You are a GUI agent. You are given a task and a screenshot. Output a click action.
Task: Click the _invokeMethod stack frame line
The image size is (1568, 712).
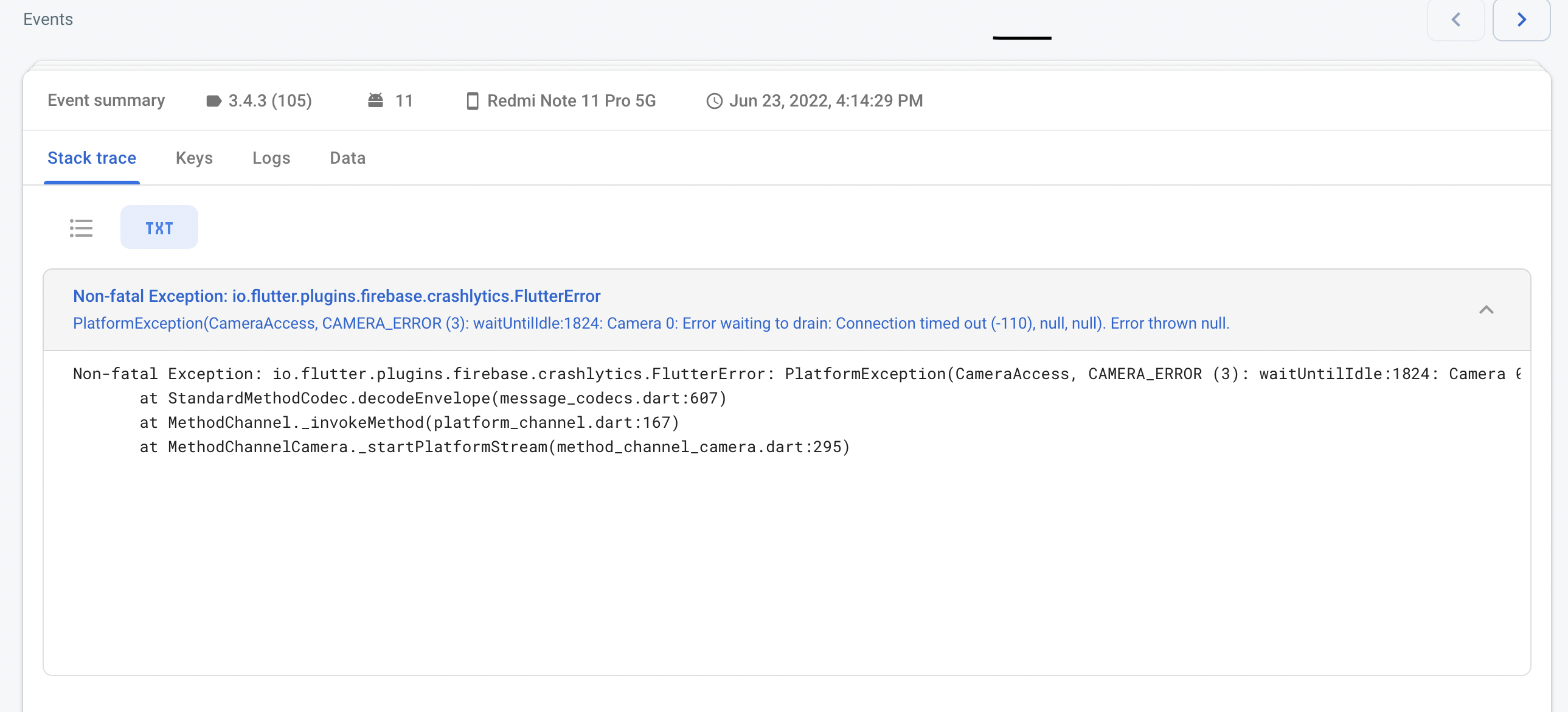pos(409,423)
